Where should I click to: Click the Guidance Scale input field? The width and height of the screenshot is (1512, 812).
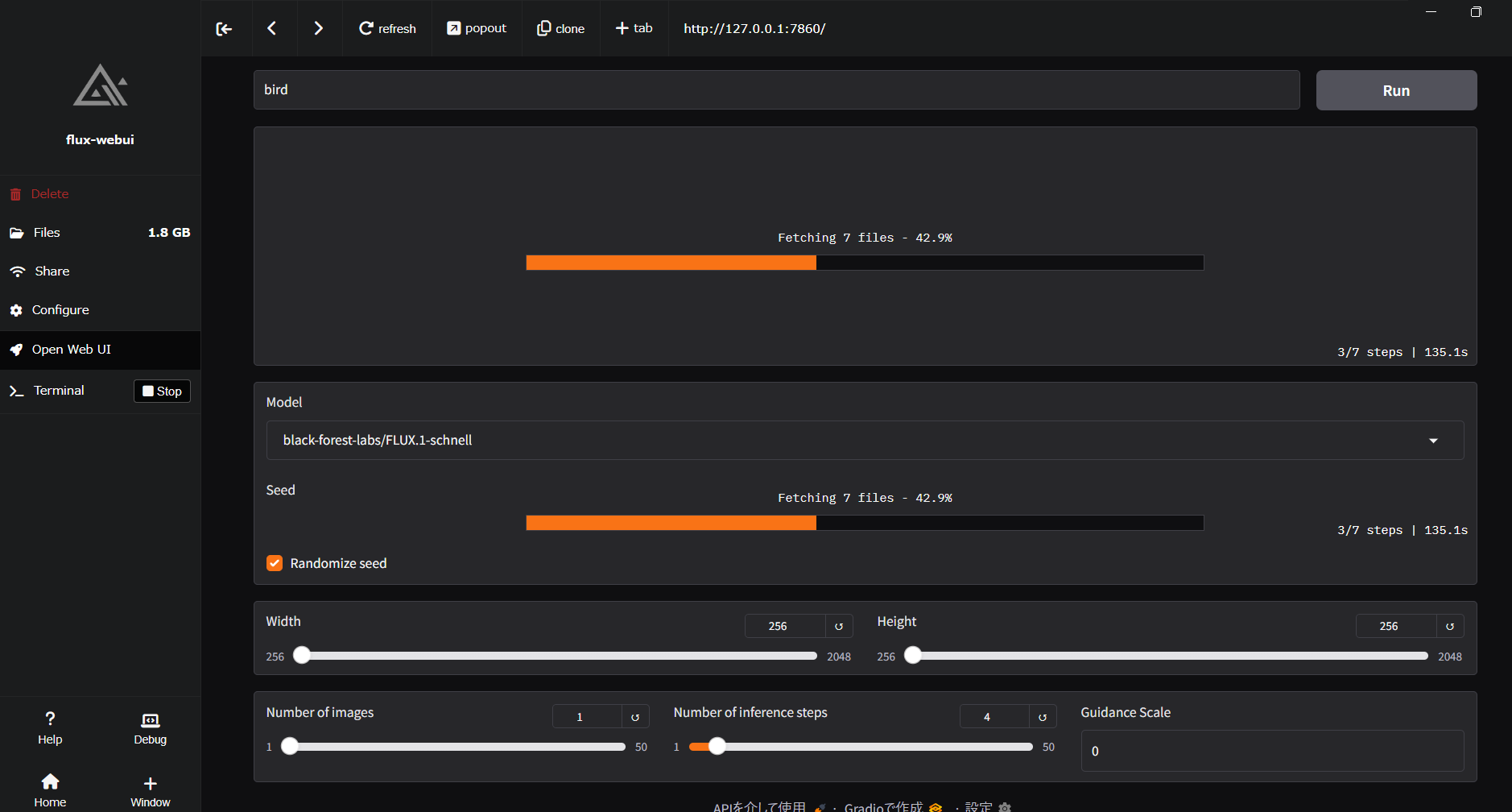pyautogui.click(x=1272, y=751)
